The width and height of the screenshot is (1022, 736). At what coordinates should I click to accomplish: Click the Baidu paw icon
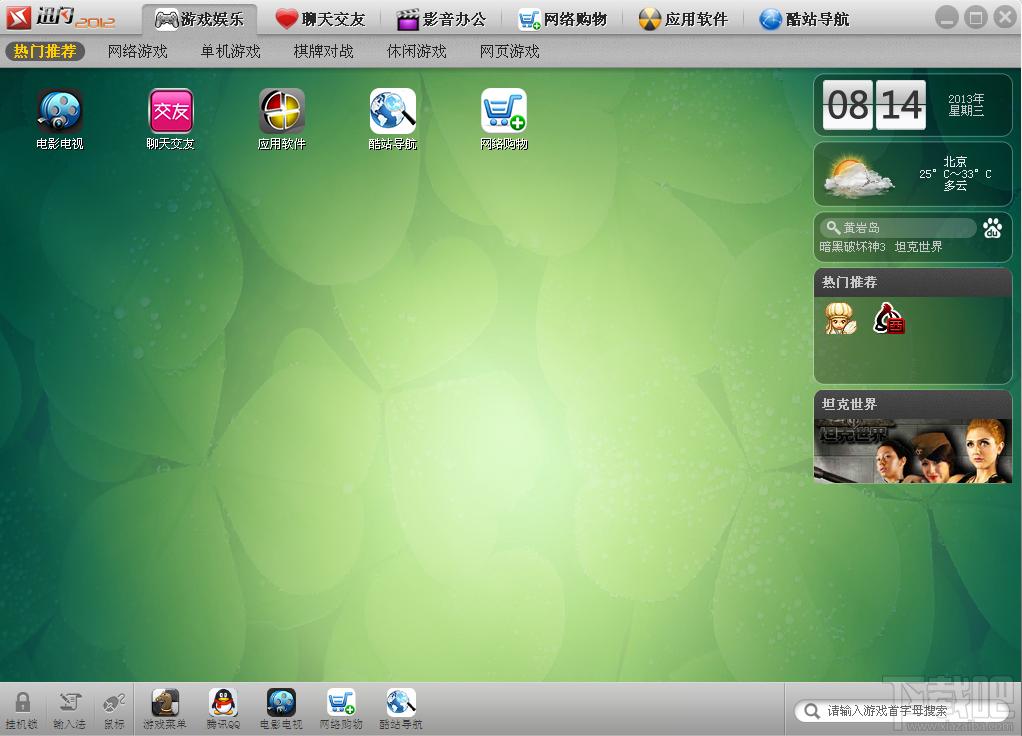[993, 228]
